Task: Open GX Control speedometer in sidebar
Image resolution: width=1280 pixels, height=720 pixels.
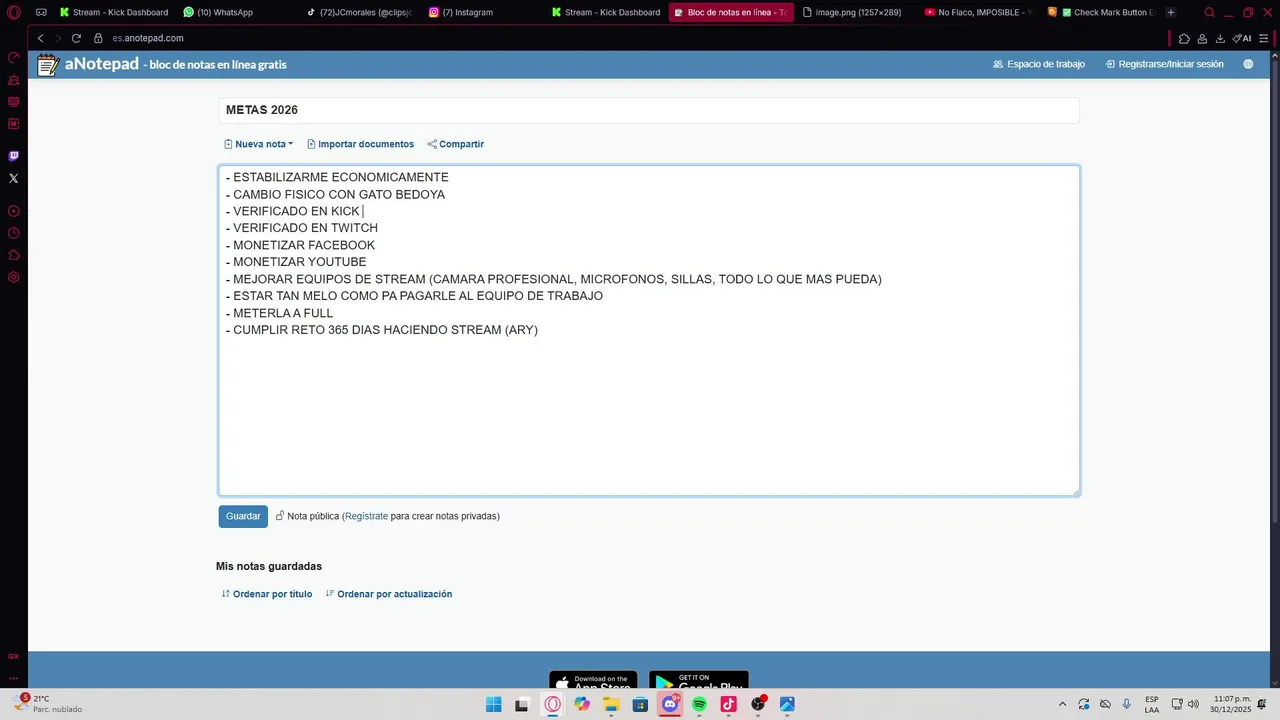Action: 13,58
